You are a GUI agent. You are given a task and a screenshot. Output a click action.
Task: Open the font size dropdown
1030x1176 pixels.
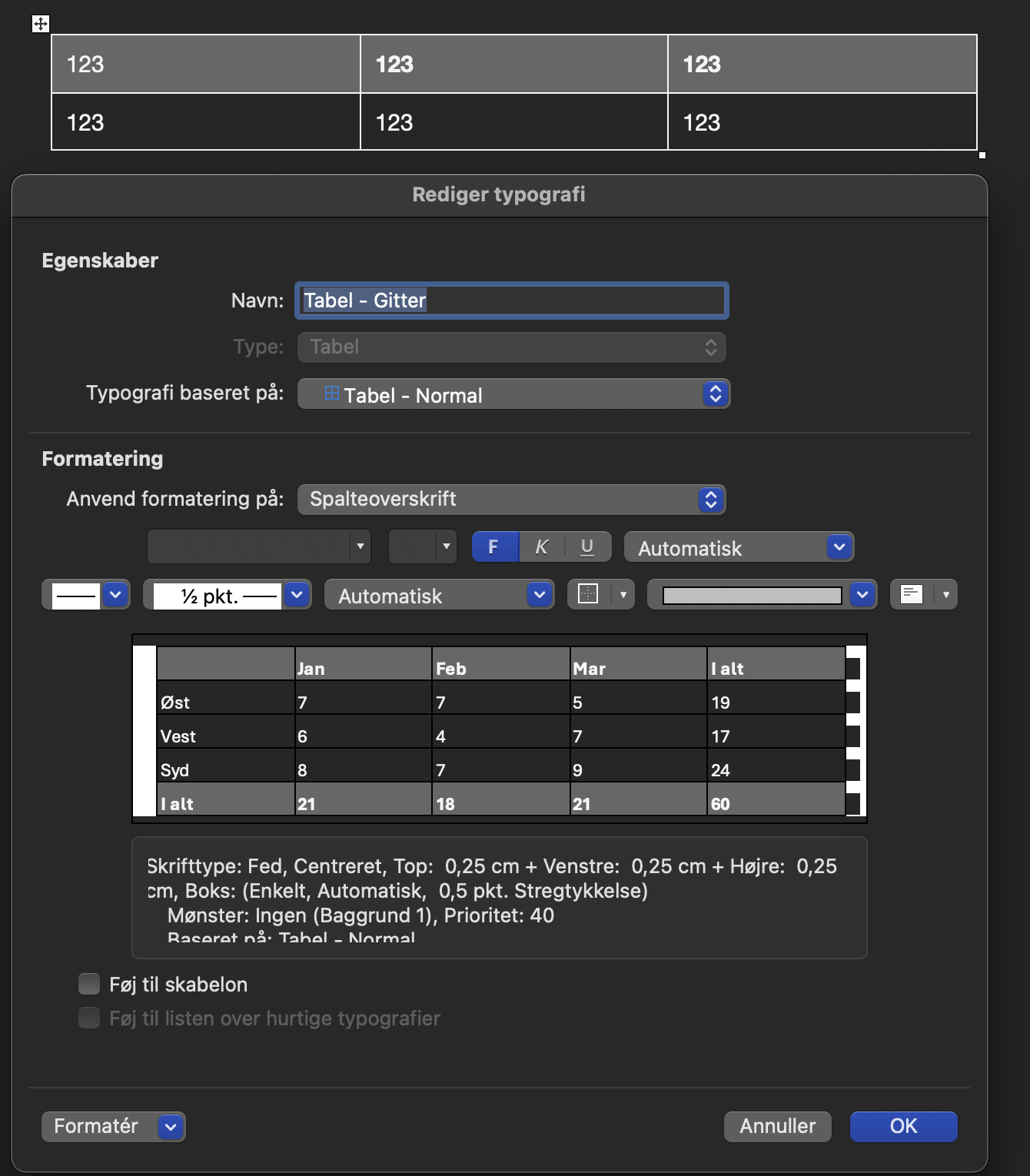pos(445,546)
